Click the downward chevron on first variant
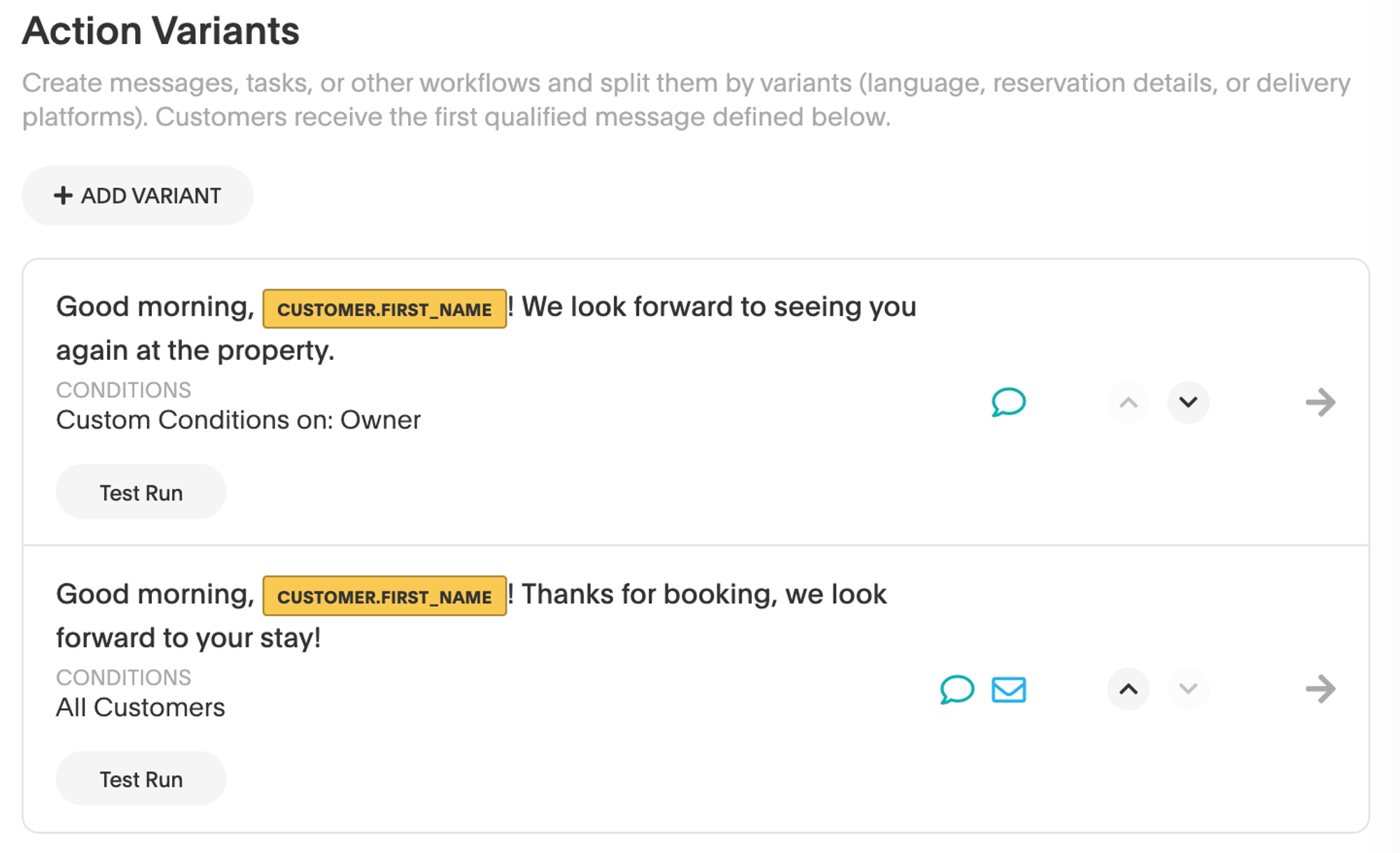1400x853 pixels. click(x=1185, y=402)
